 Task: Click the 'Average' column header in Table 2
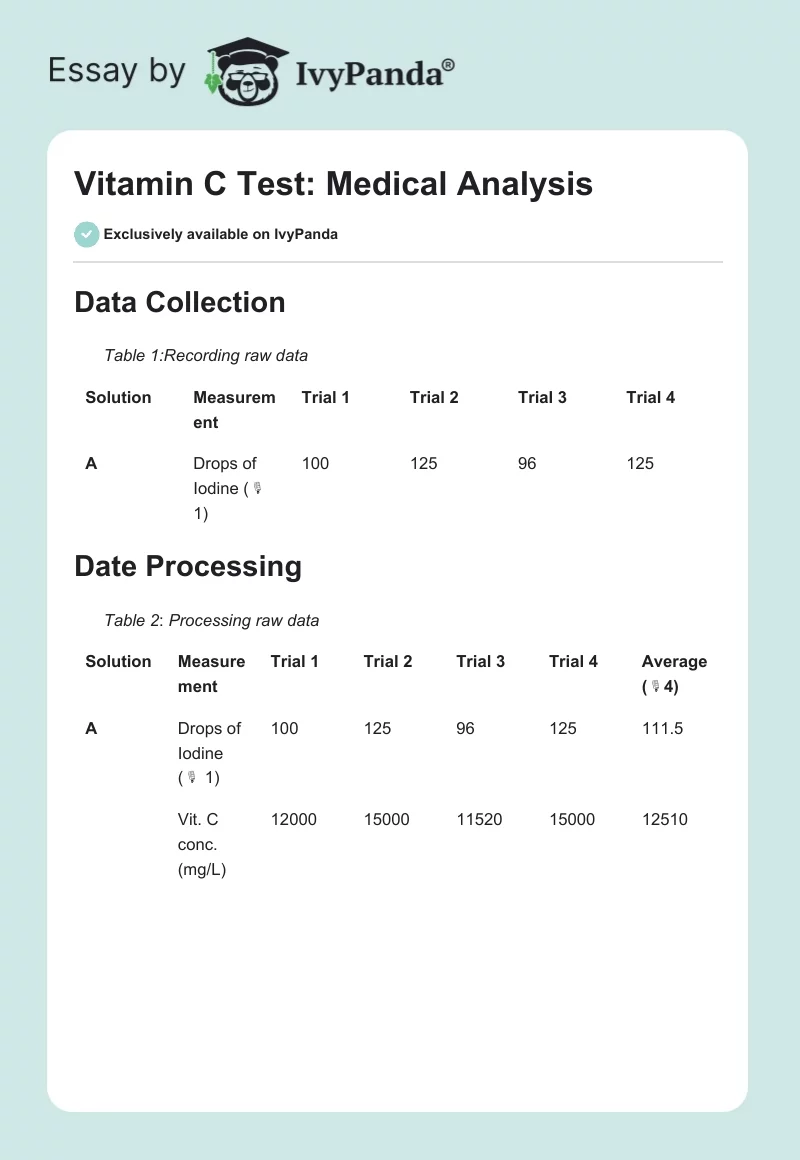(674, 661)
